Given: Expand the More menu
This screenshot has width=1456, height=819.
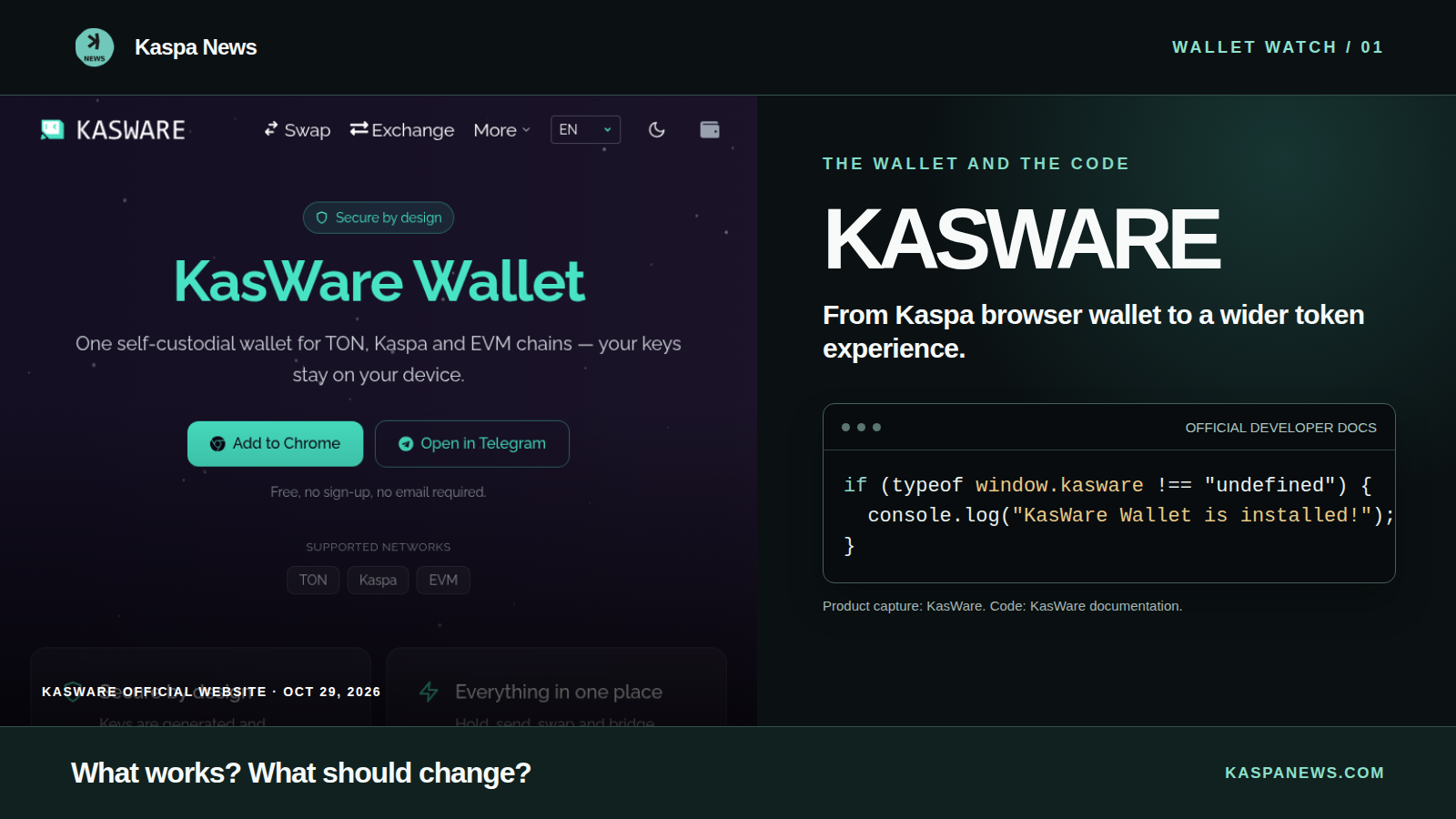Looking at the screenshot, I should click(x=501, y=130).
